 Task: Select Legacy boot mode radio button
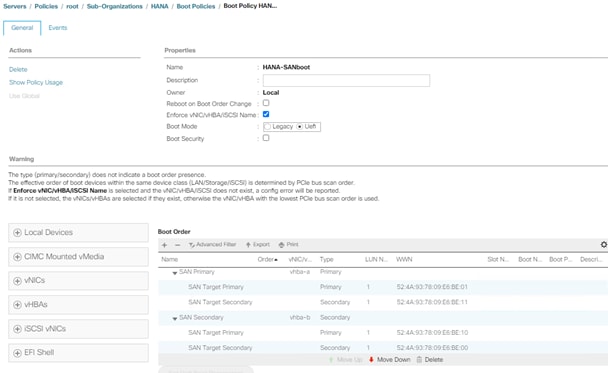pos(268,126)
